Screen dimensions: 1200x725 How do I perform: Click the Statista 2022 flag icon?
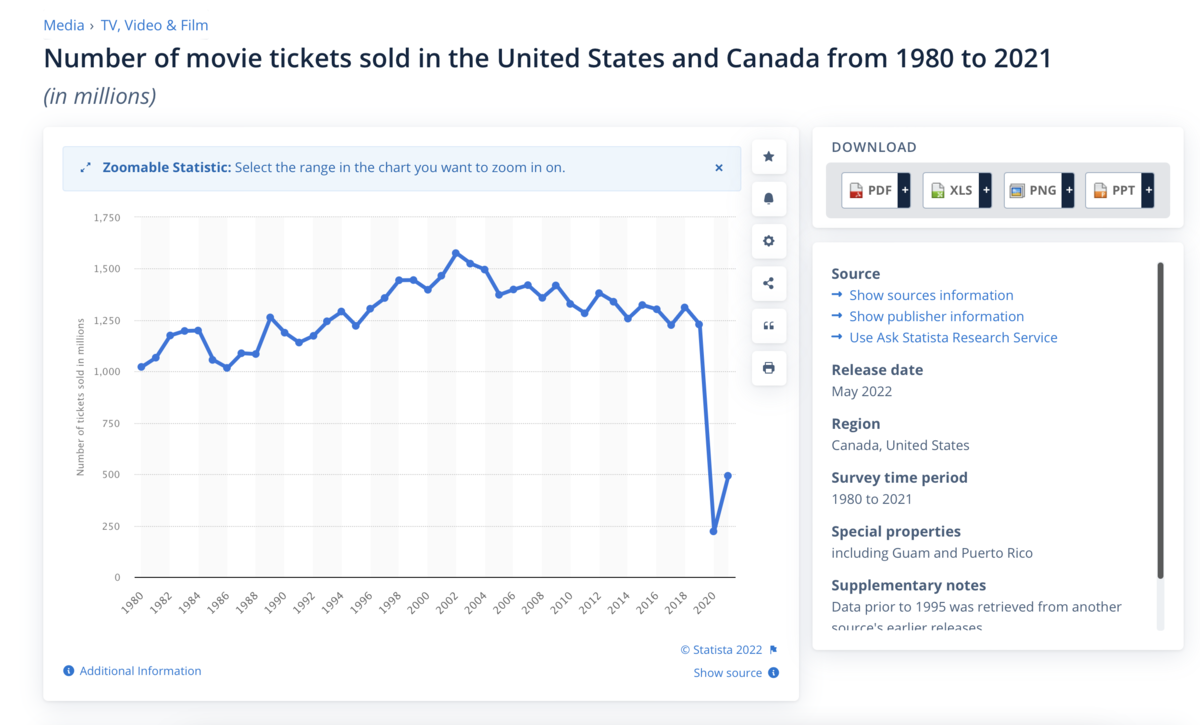point(773,650)
